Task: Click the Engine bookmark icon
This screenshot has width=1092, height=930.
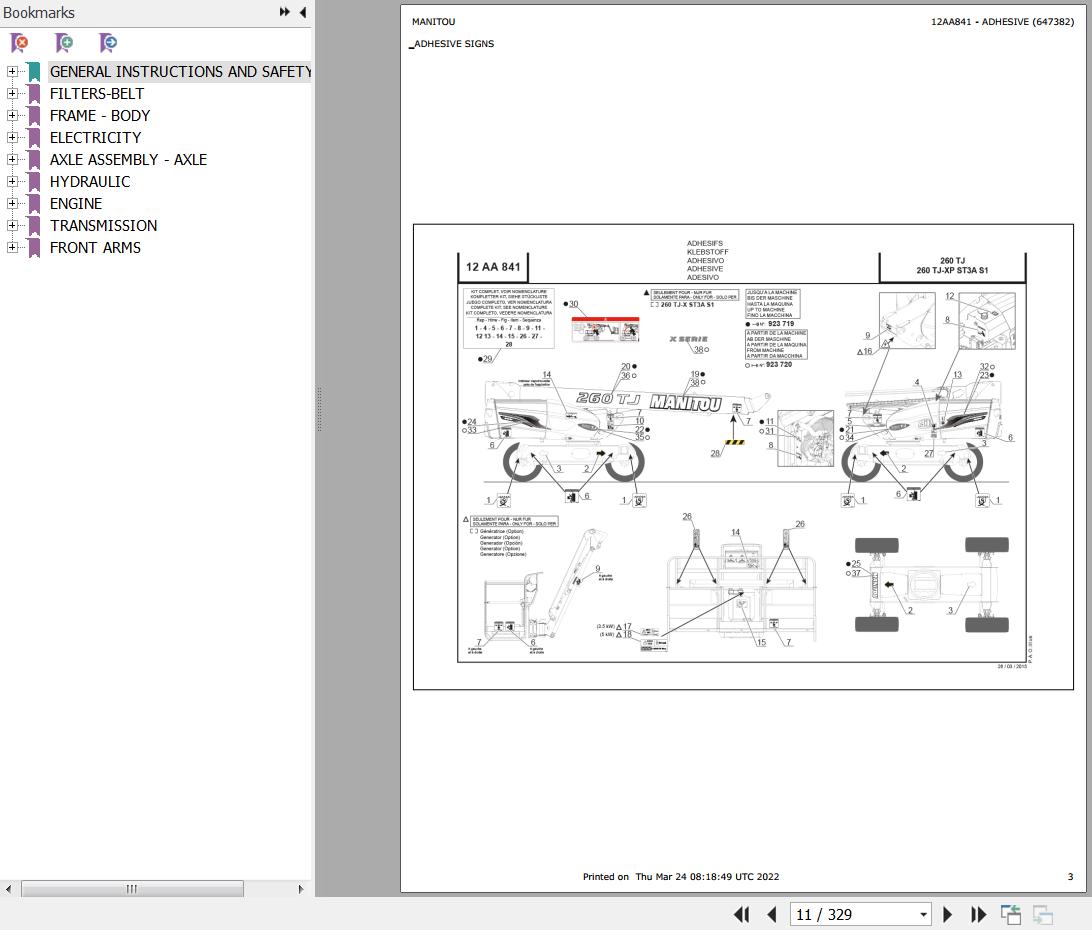Action: (33, 203)
